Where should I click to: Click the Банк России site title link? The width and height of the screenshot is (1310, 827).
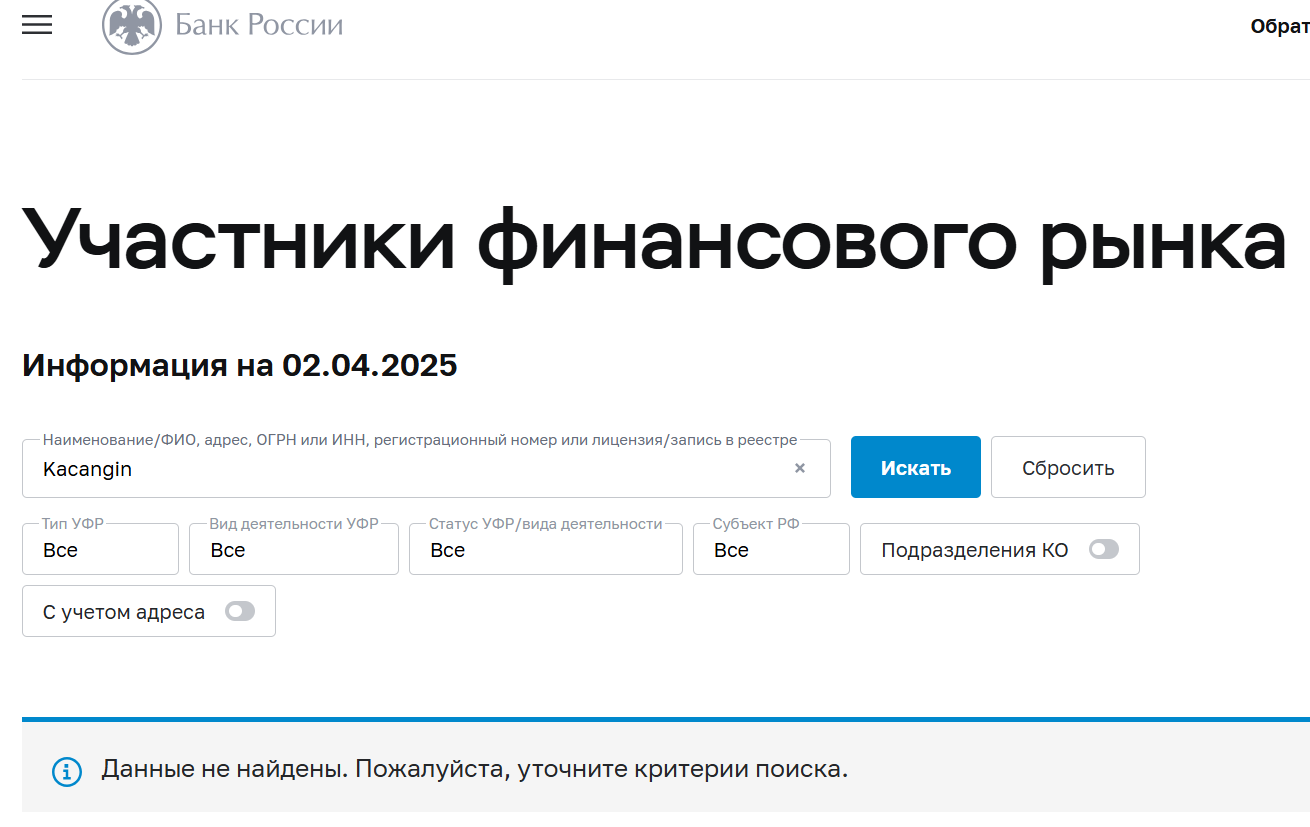point(259,25)
